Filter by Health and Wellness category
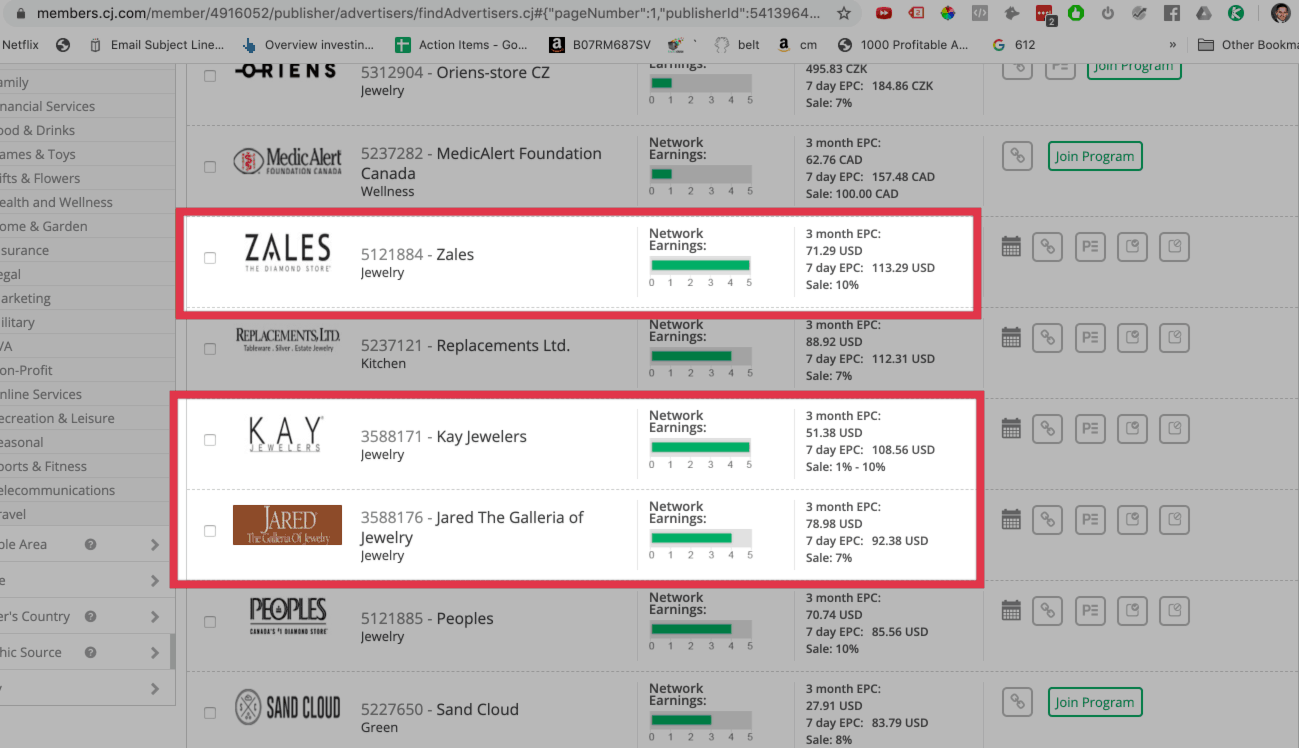 click(56, 202)
